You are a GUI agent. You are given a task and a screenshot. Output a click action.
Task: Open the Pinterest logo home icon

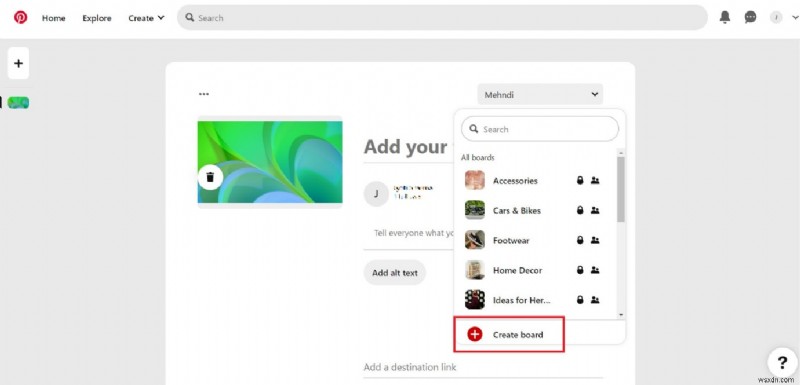[20, 17]
